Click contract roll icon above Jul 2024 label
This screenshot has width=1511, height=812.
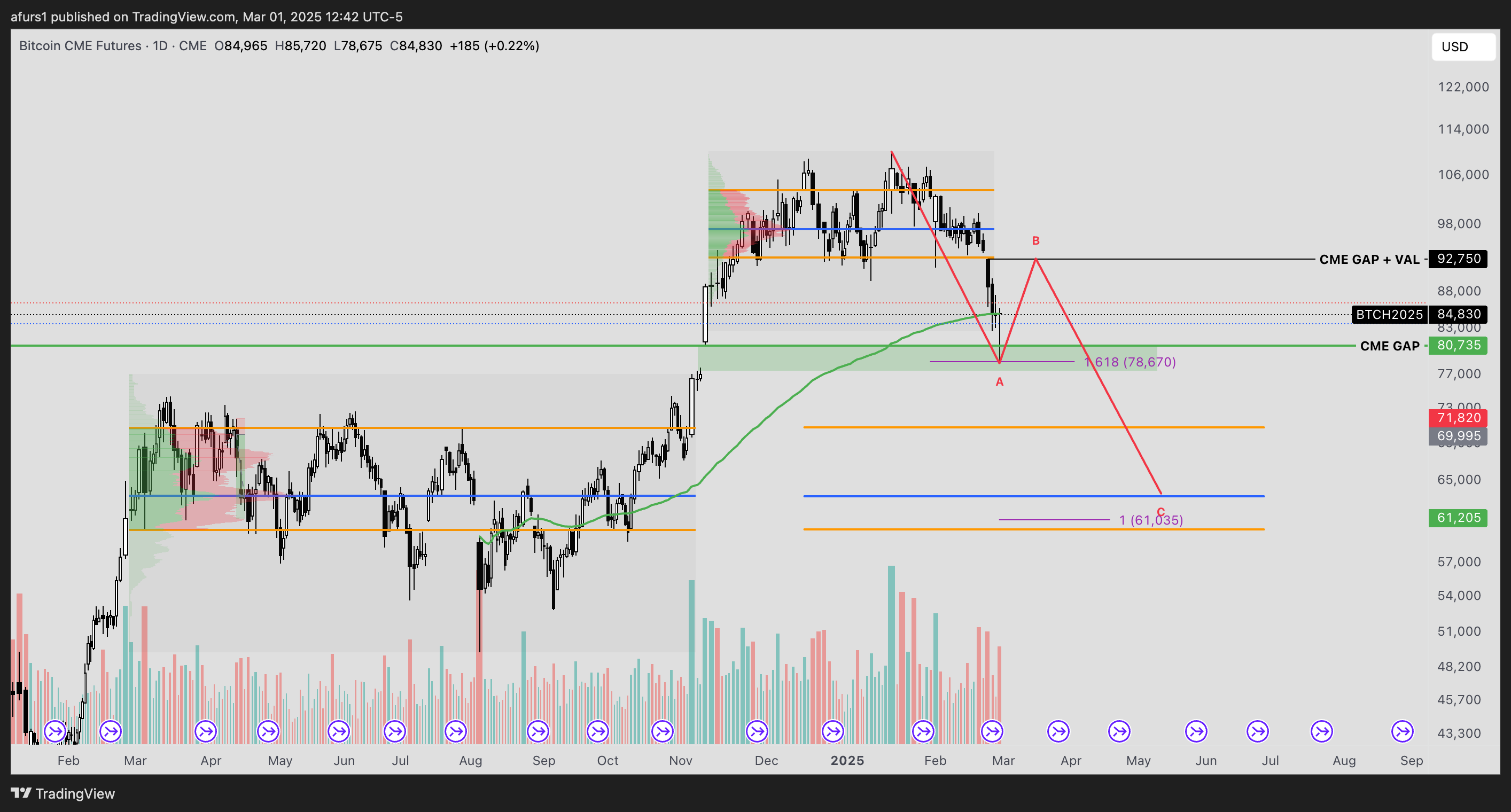click(x=395, y=731)
